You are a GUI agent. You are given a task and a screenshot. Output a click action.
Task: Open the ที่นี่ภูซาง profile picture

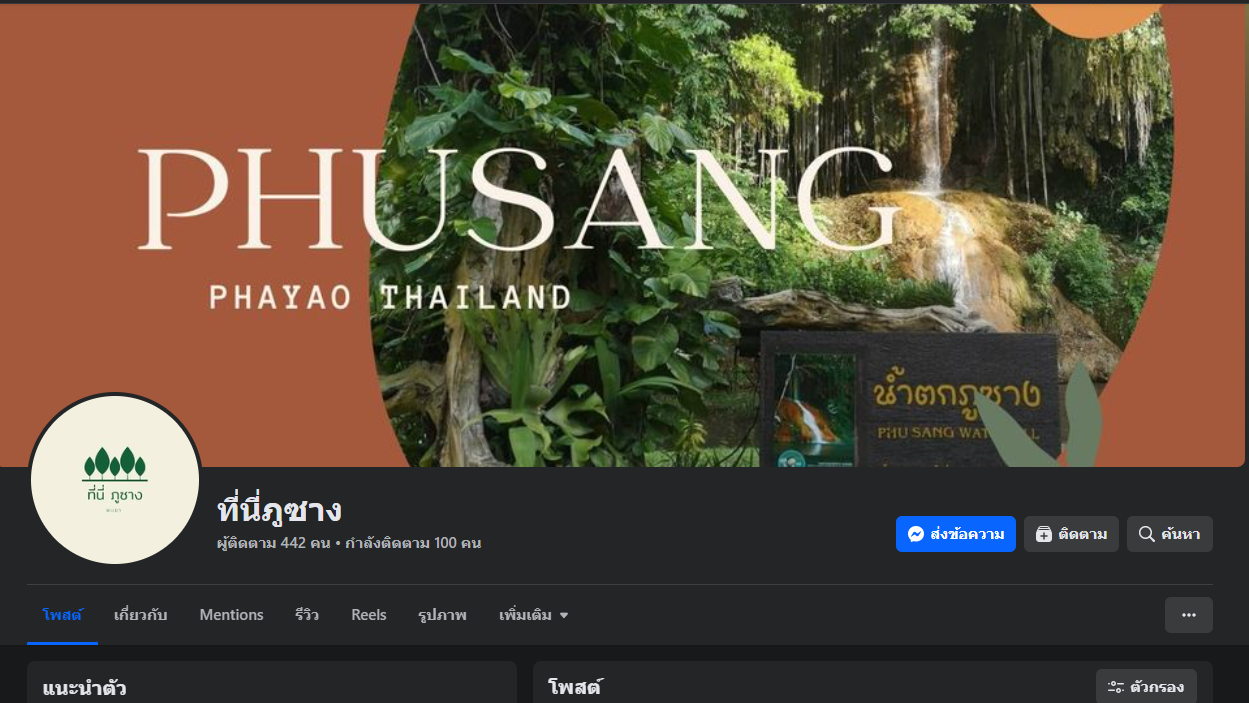pos(115,479)
